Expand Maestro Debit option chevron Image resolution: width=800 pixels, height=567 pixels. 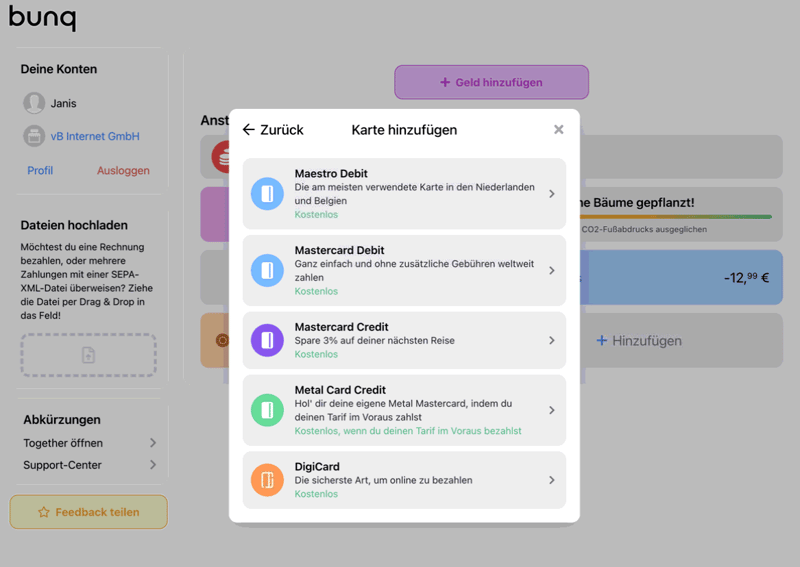[552, 194]
